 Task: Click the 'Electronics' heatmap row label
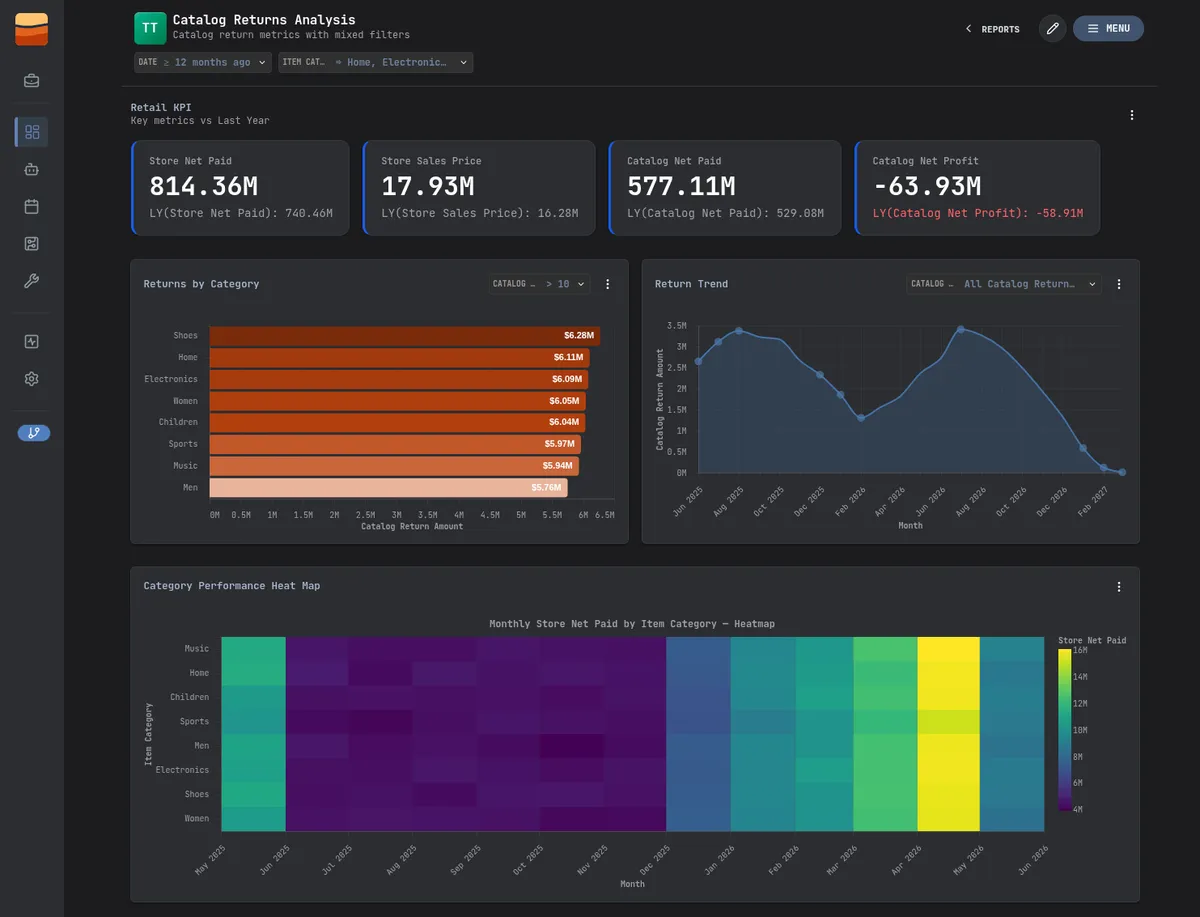pyautogui.click(x=182, y=770)
